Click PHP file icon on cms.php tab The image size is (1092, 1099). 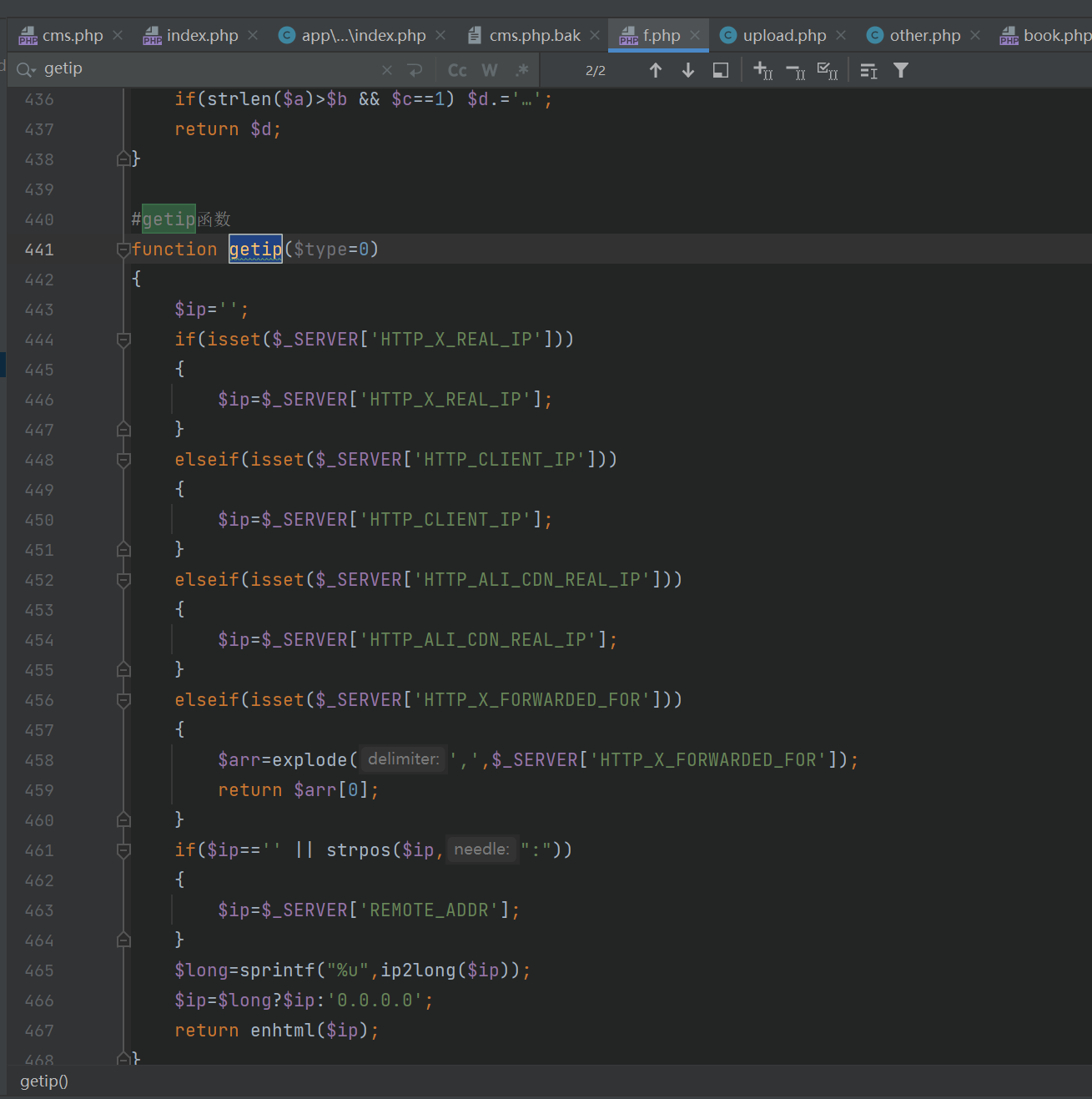28,35
